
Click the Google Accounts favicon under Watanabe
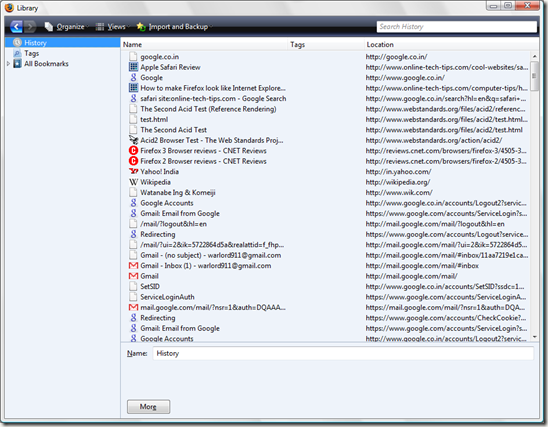[133, 203]
